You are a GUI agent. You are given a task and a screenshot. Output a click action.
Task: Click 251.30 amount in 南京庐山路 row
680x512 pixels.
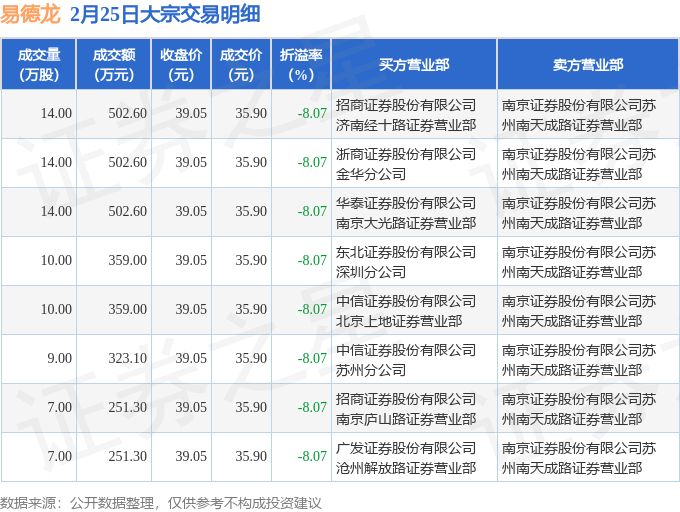coord(128,408)
